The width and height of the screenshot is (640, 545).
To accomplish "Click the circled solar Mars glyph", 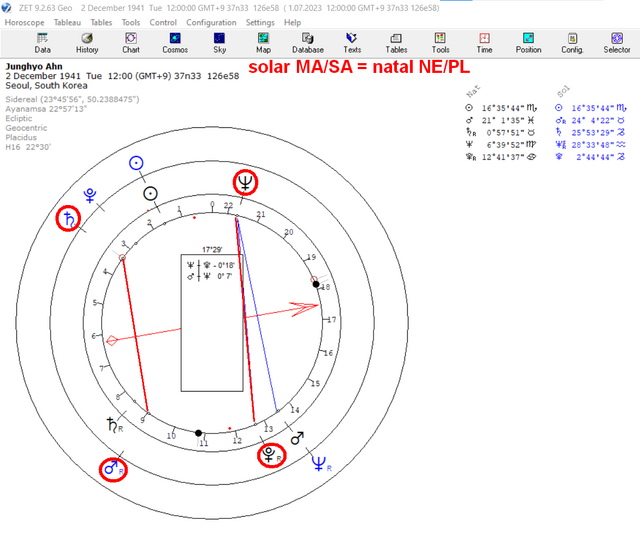I will coord(113,469).
